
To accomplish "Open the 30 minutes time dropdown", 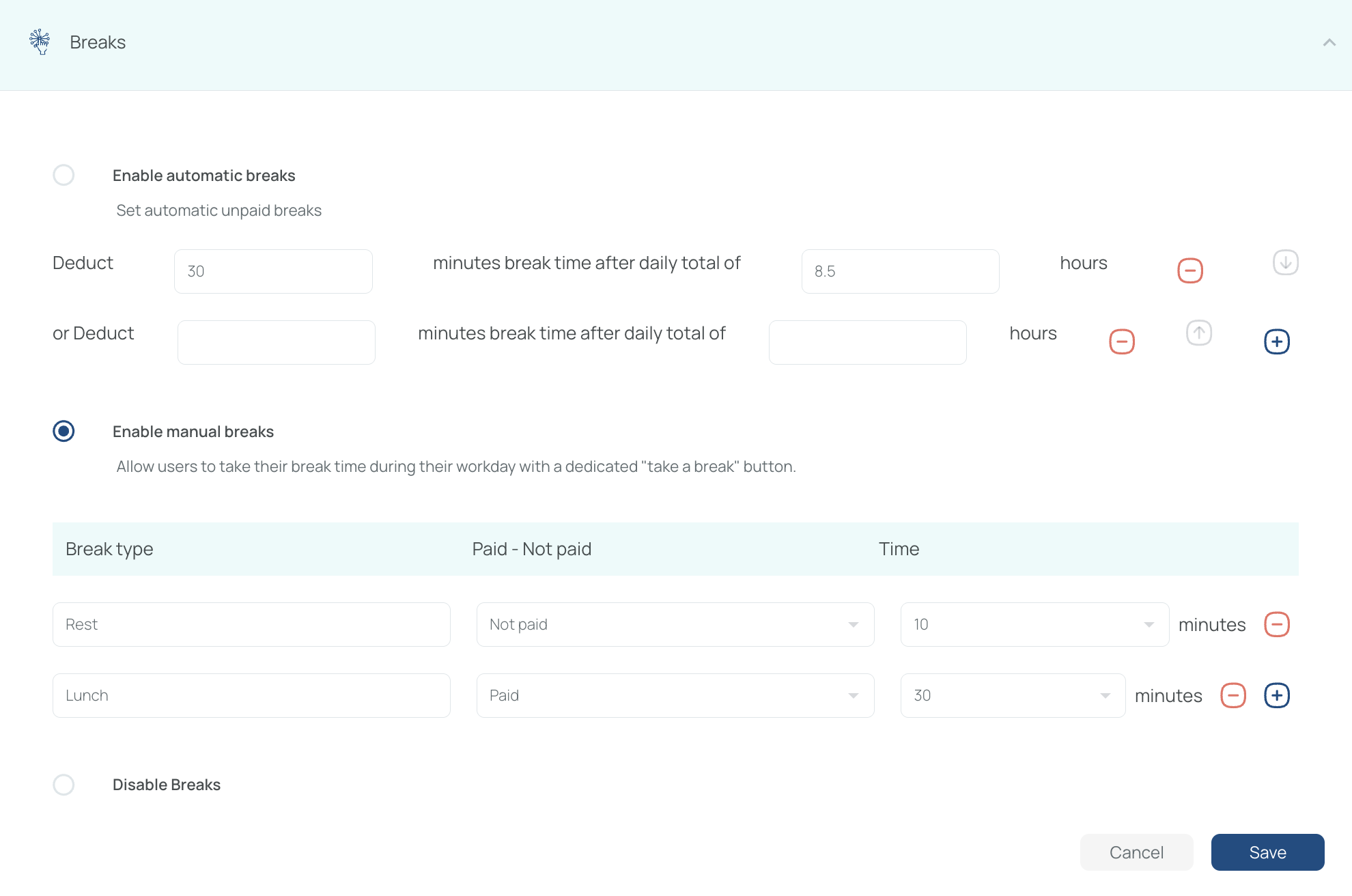I will click(1012, 695).
